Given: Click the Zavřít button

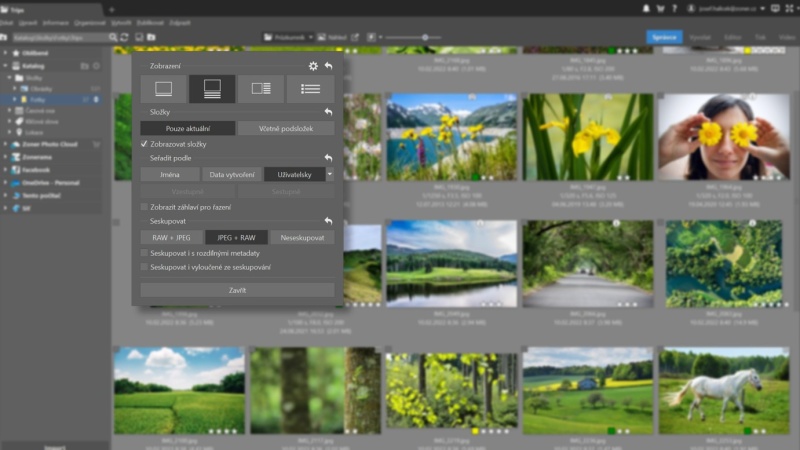Looking at the screenshot, I should point(237,290).
